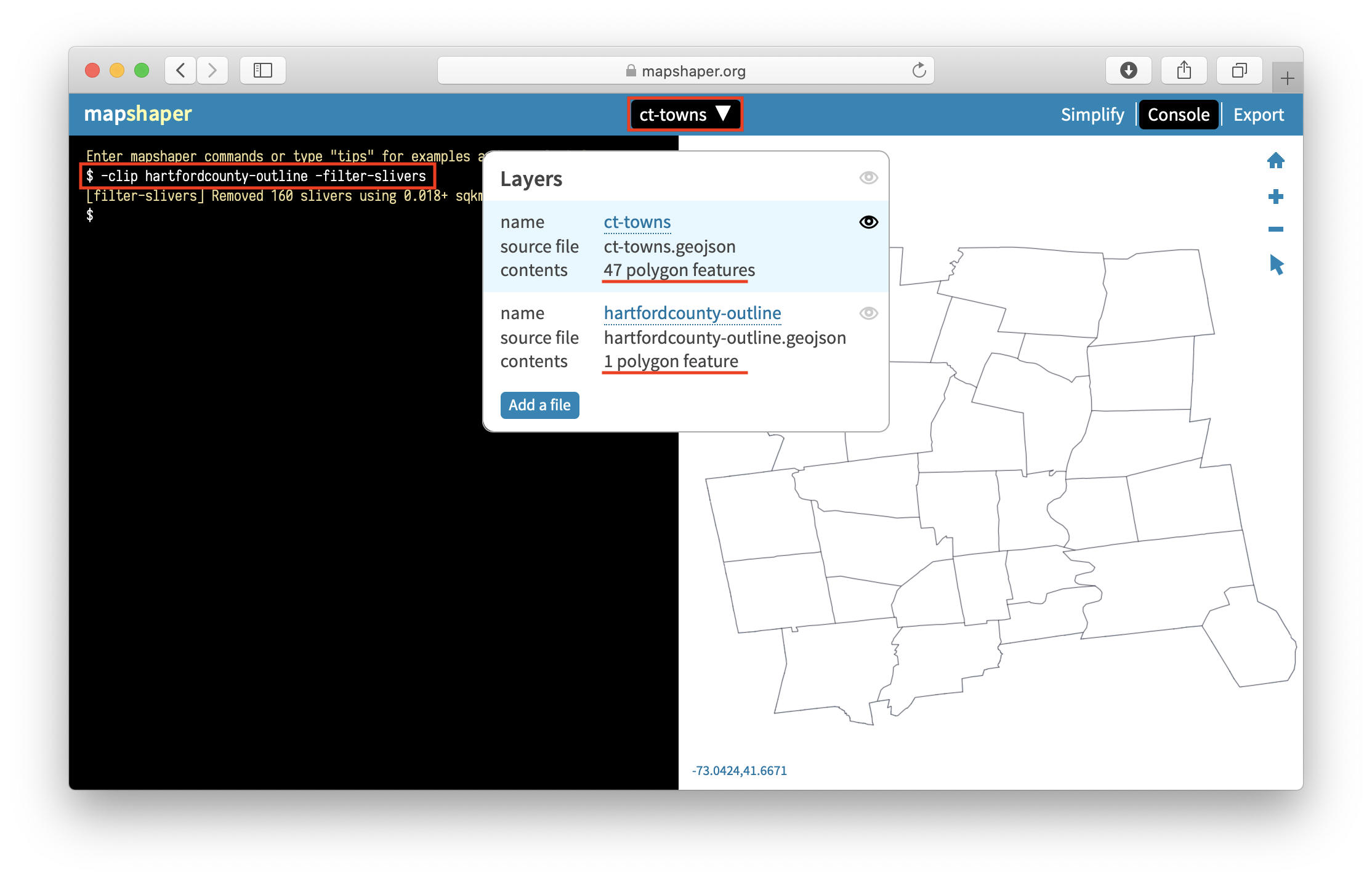Select the ct-towns layer name link

pyautogui.click(x=637, y=222)
